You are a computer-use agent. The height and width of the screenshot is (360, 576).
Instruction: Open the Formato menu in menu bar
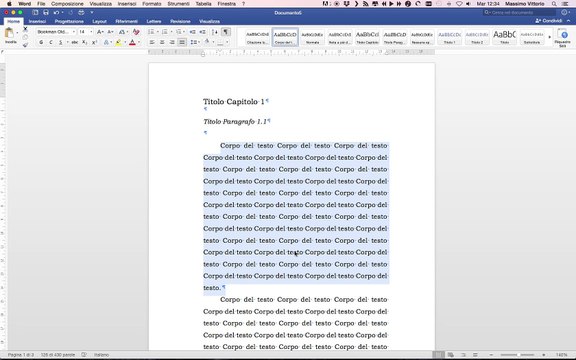pos(152,4)
